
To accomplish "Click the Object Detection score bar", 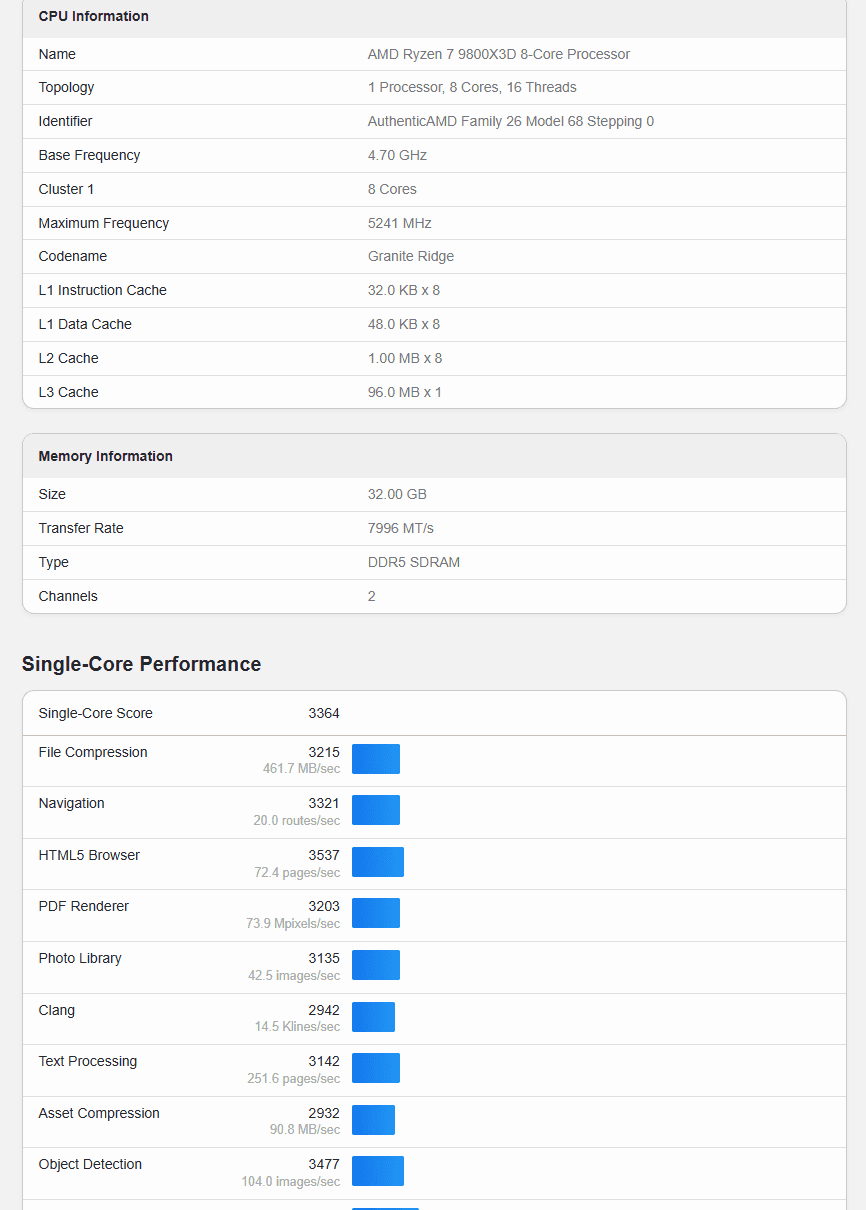I will (x=378, y=1171).
